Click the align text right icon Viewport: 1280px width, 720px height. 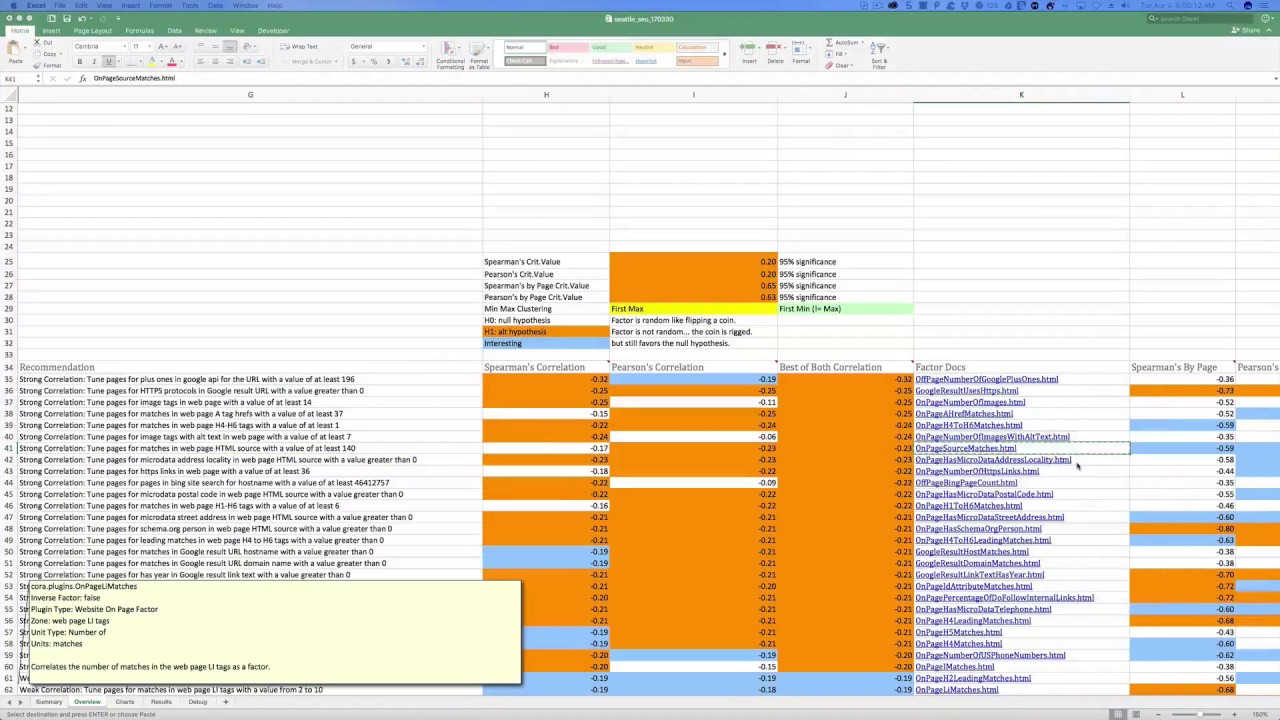pos(228,62)
